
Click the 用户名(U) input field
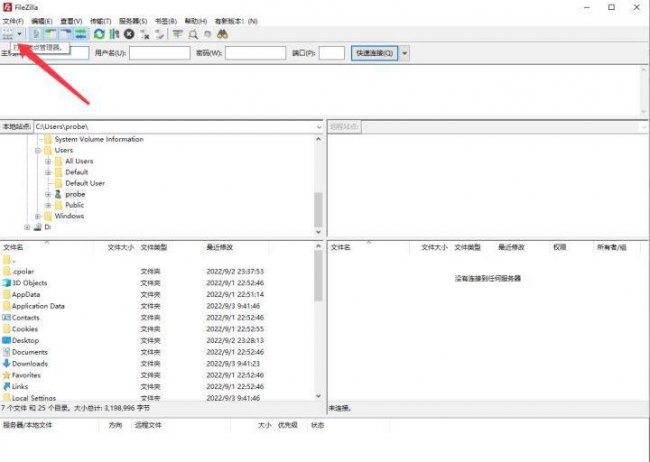point(160,53)
